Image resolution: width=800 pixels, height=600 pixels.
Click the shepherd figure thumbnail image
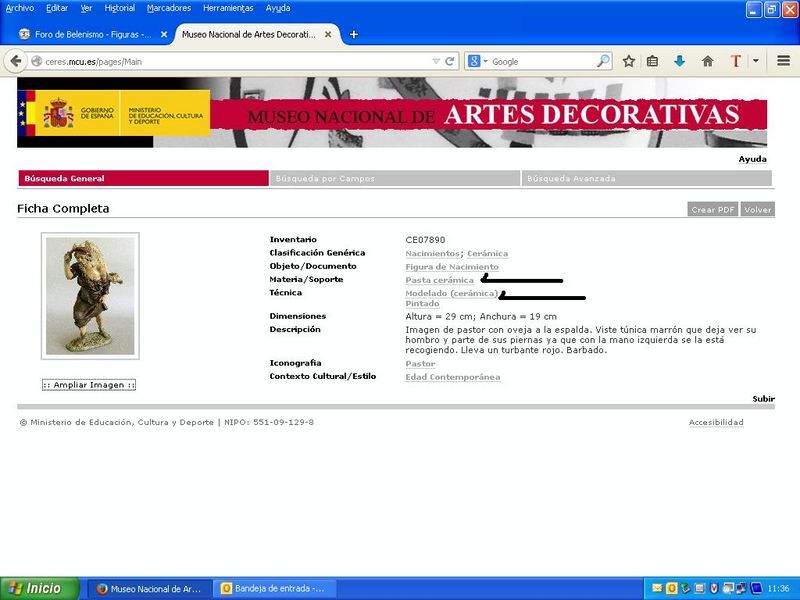coord(90,296)
